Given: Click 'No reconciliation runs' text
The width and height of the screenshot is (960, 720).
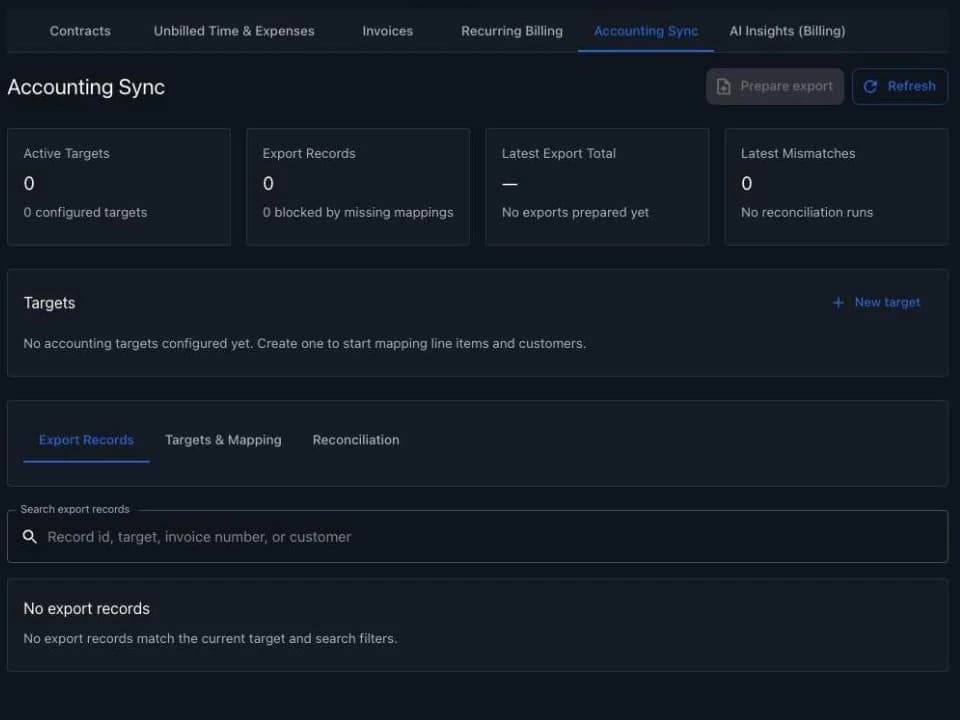Looking at the screenshot, I should (807, 212).
